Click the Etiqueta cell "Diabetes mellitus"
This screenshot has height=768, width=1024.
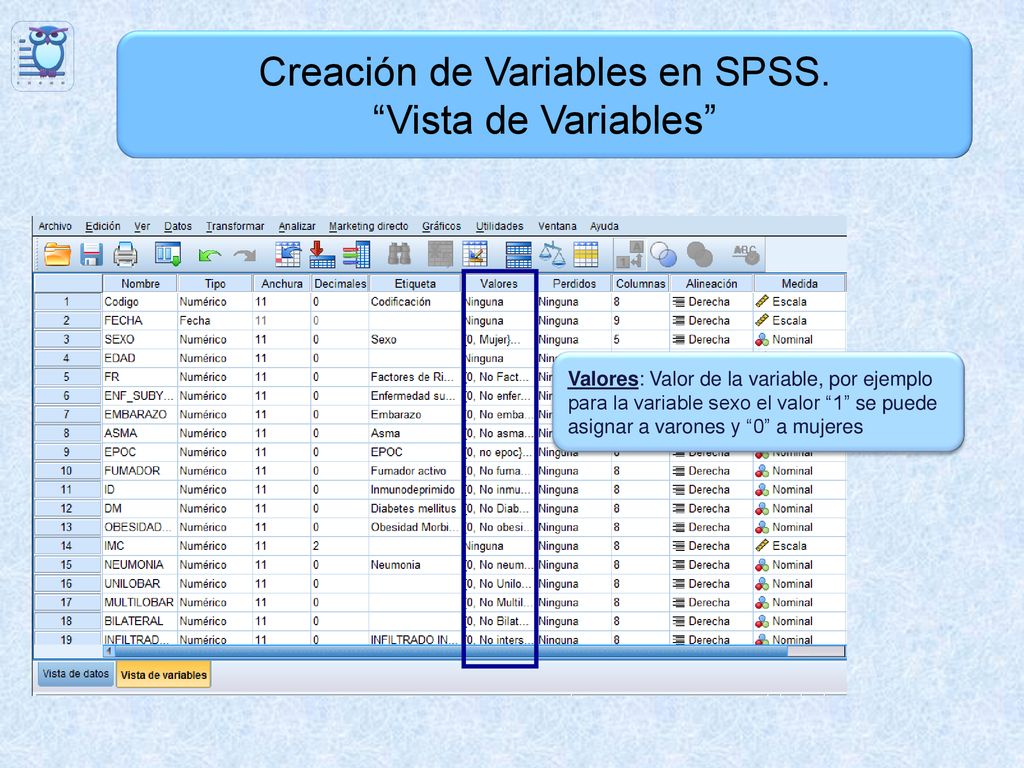(x=415, y=508)
